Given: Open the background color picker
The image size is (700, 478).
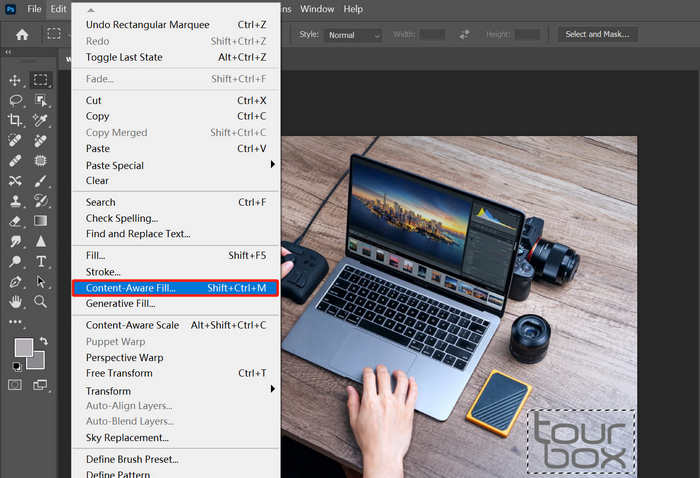Looking at the screenshot, I should pos(38,362).
